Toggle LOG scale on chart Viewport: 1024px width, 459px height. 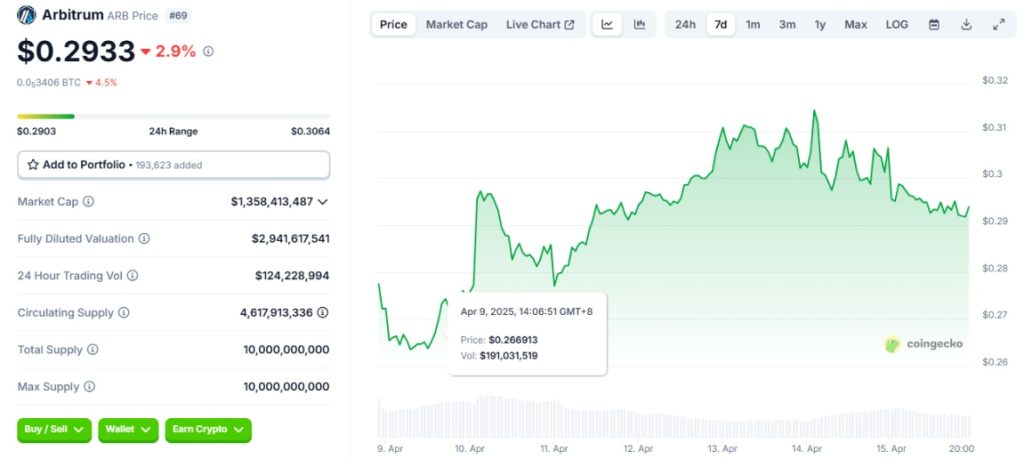coord(897,25)
